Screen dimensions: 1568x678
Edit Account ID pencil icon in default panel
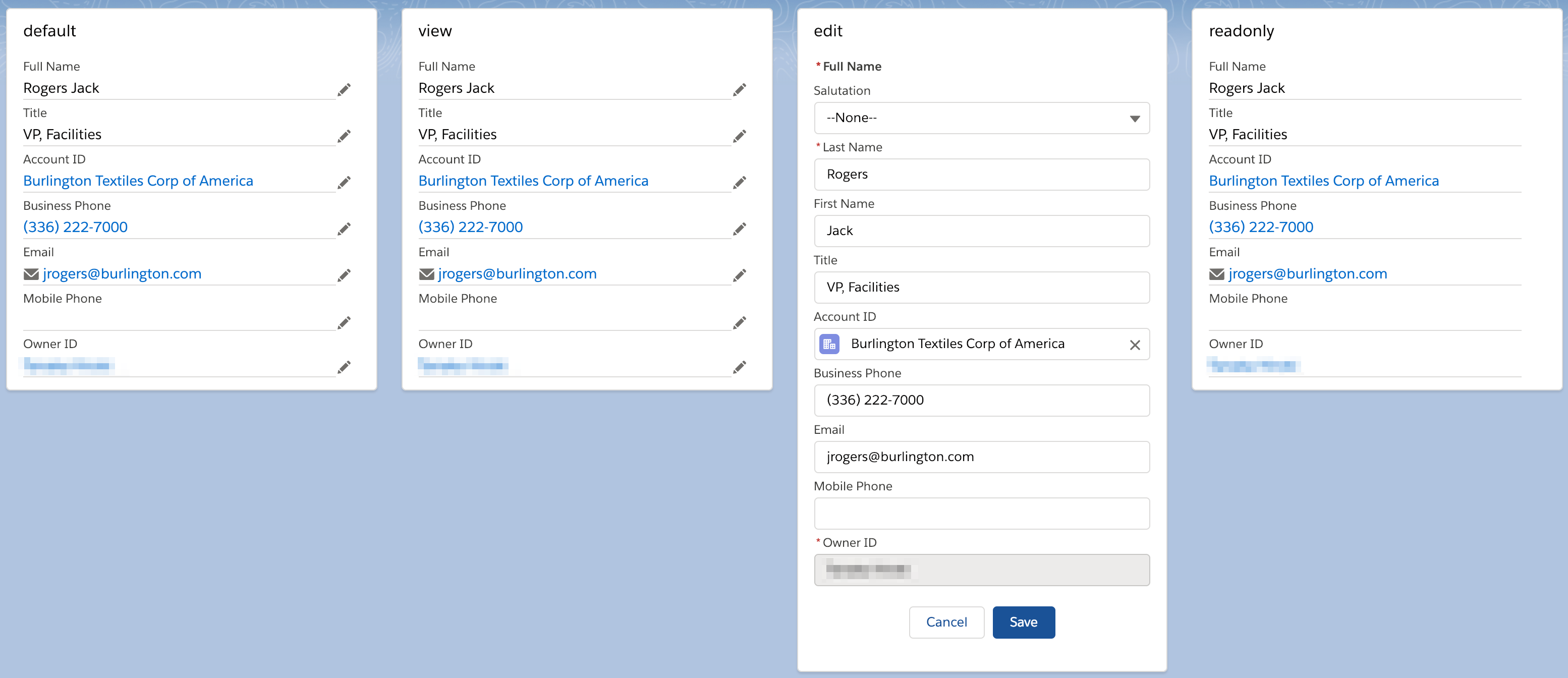point(344,182)
